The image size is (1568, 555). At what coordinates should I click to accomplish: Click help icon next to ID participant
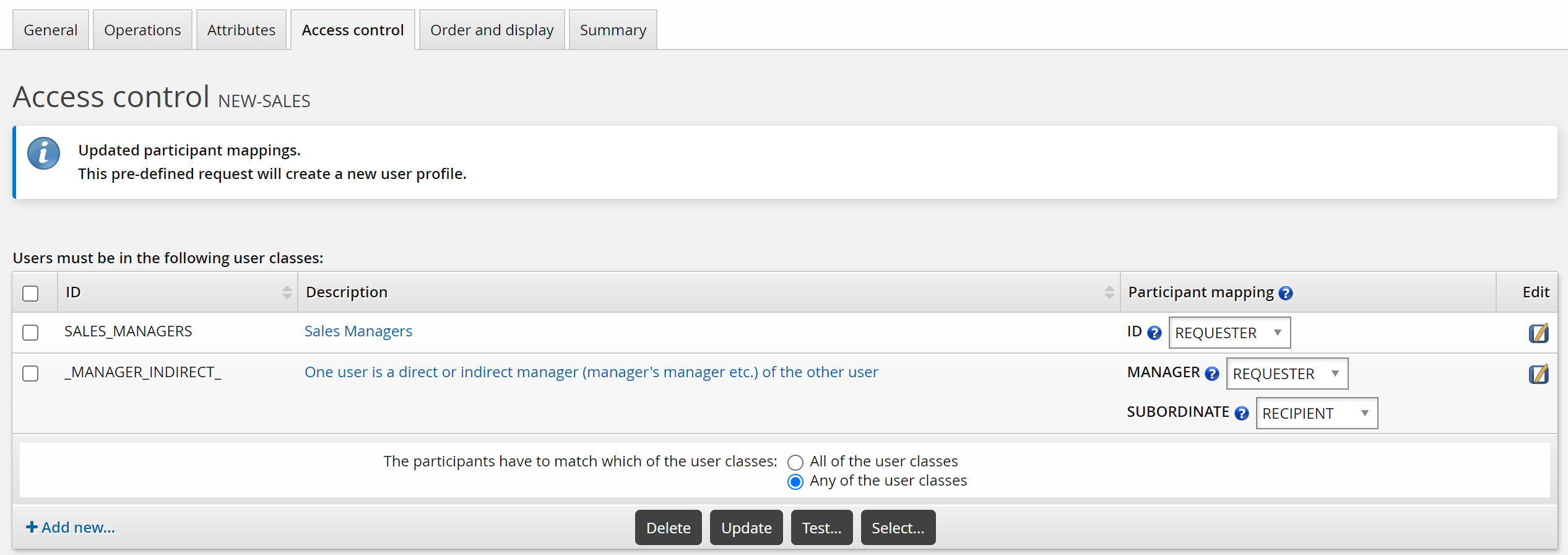click(x=1154, y=333)
